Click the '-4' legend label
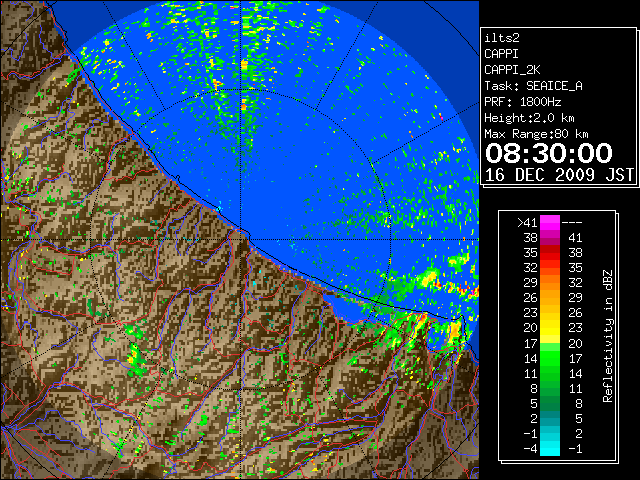Image resolution: width=640 pixels, height=480 pixels. point(530,448)
